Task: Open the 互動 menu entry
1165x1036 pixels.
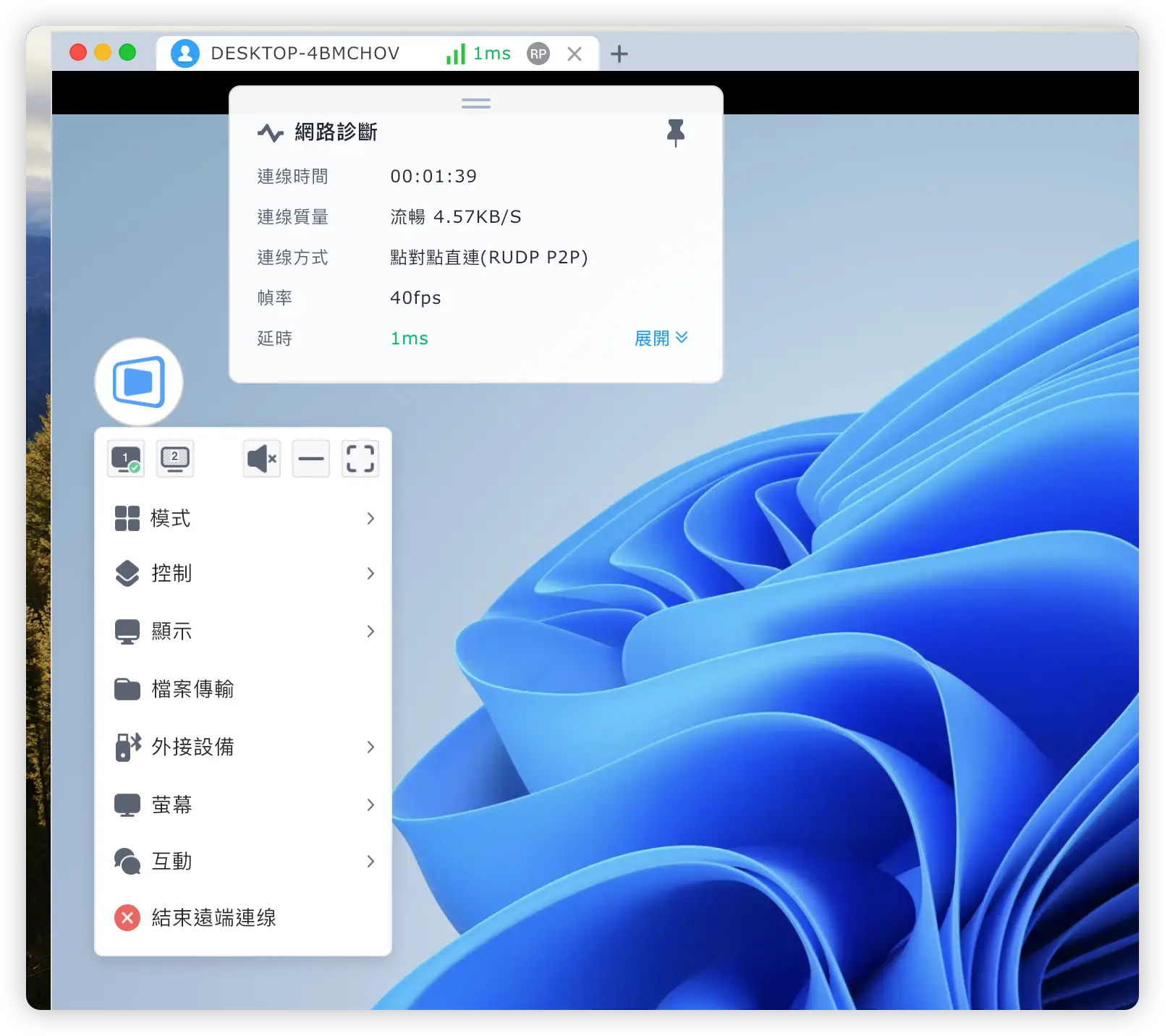Action: pos(243,861)
